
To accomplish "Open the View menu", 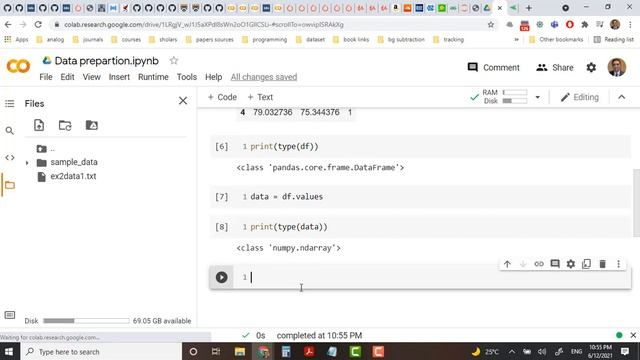I will coord(91,77).
